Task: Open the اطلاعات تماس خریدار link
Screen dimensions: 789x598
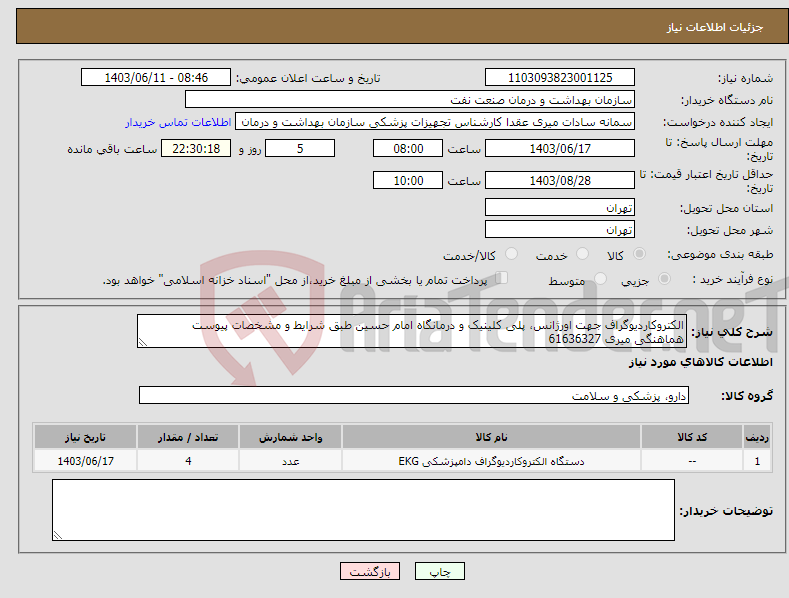Action: tap(178, 122)
